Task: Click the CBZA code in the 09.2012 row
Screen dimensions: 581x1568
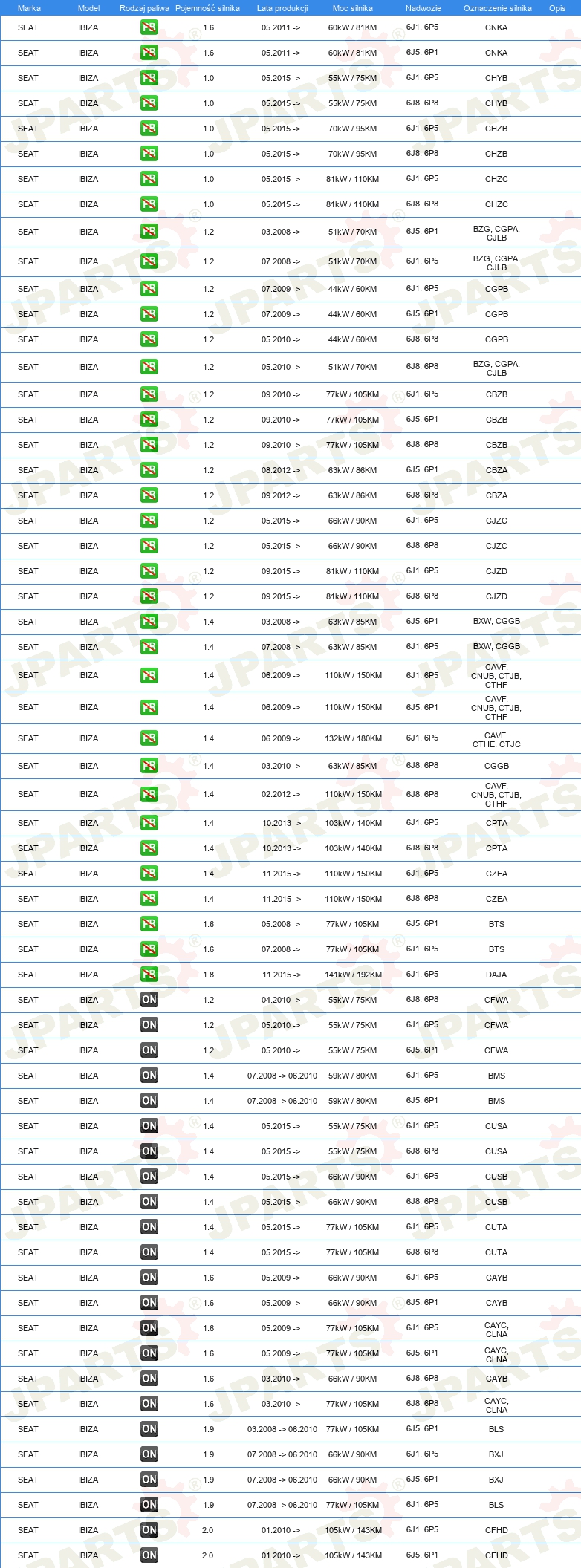Action: 496,495
